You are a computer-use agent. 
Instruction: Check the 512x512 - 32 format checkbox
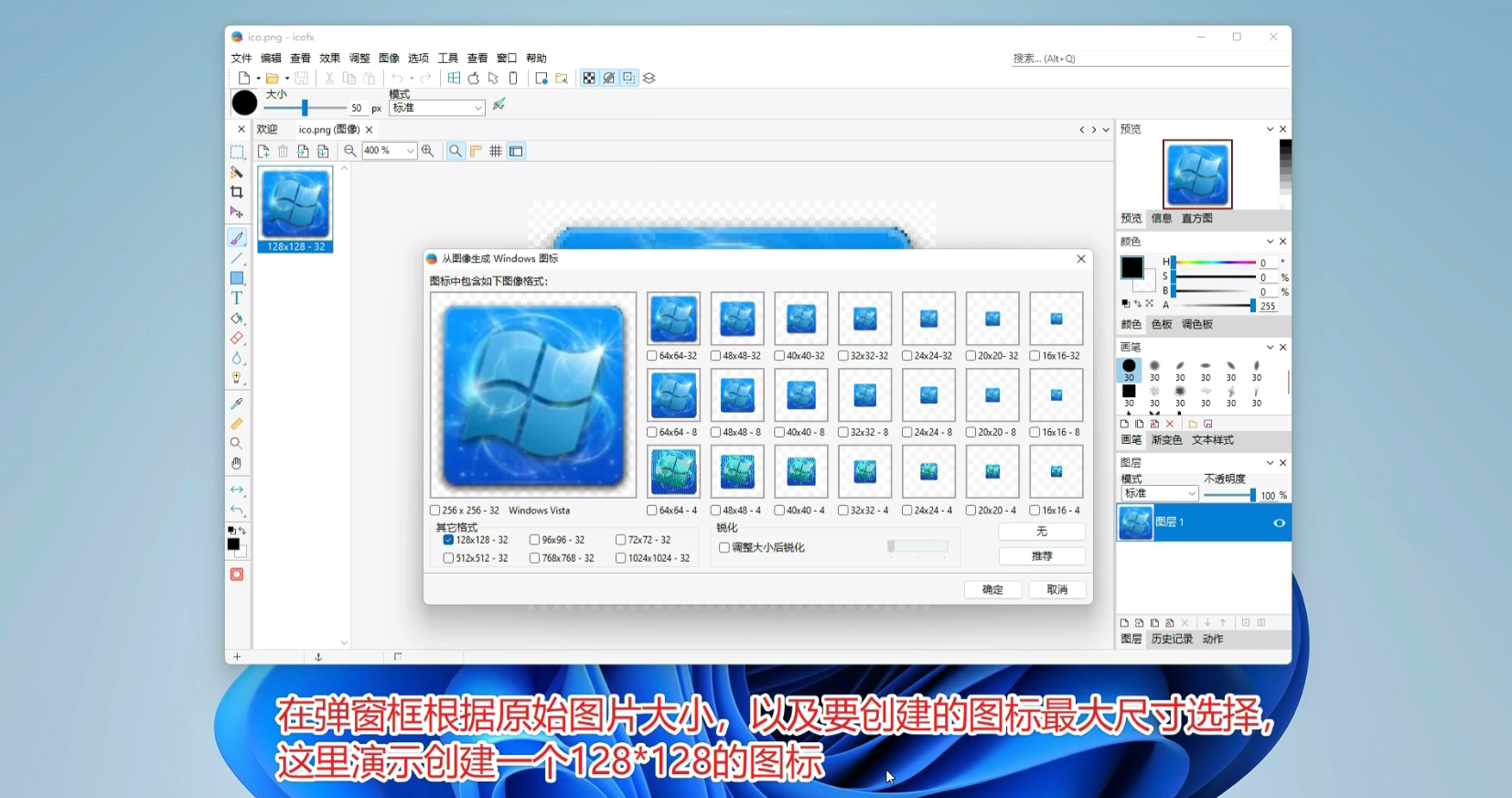click(x=448, y=558)
